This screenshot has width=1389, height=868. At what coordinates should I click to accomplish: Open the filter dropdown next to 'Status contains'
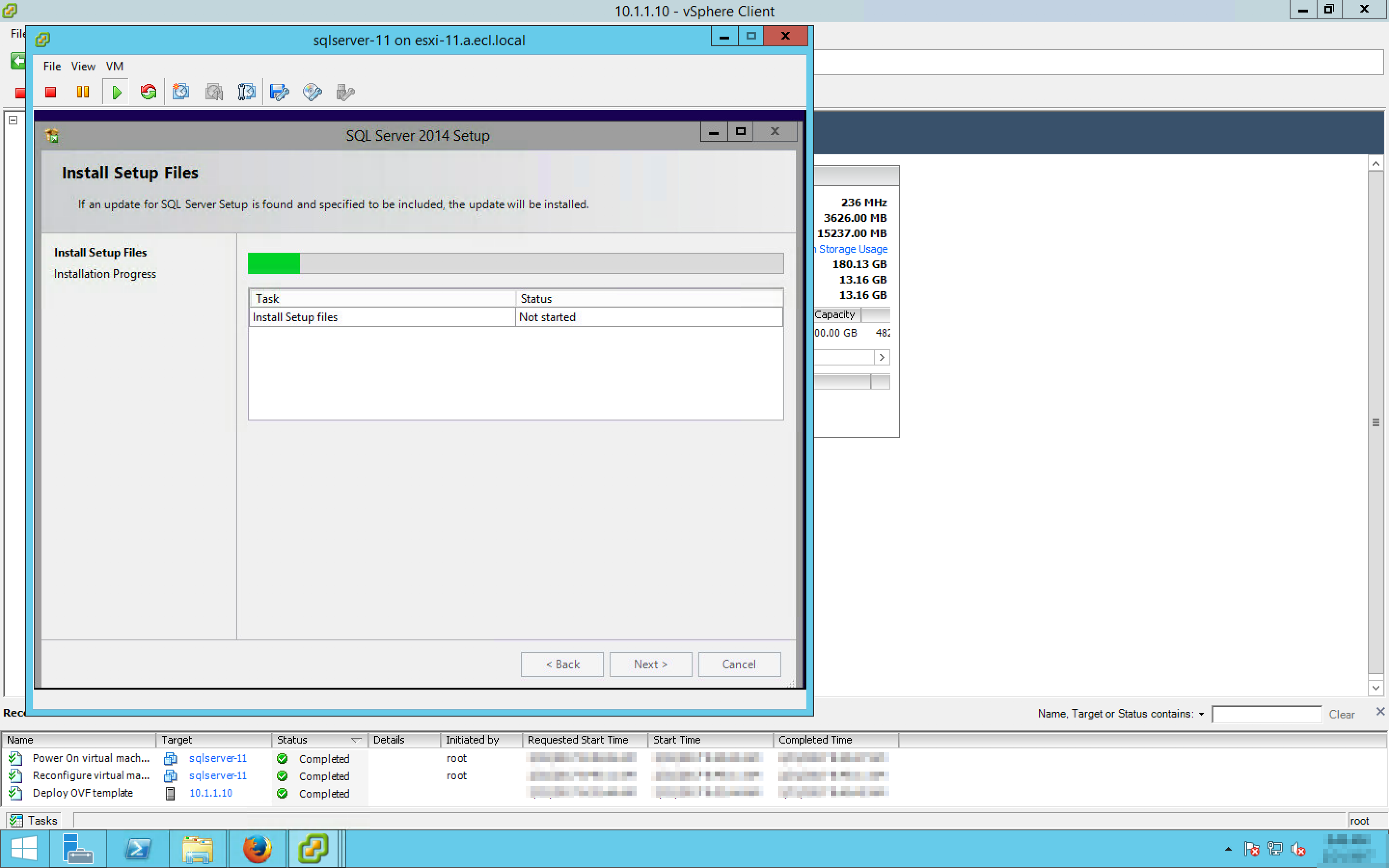[x=1201, y=714]
